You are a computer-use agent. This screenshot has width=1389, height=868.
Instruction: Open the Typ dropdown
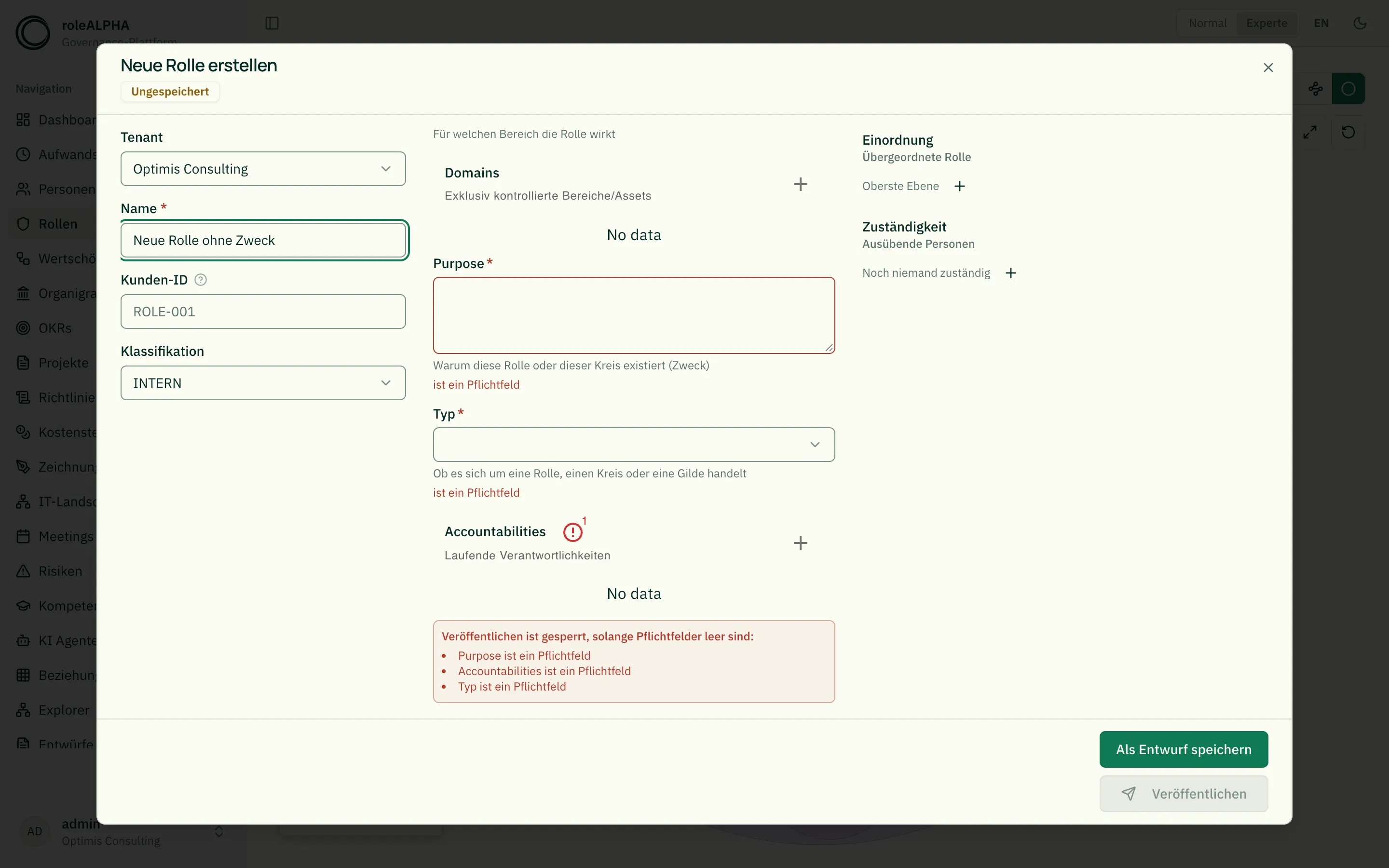click(x=634, y=444)
